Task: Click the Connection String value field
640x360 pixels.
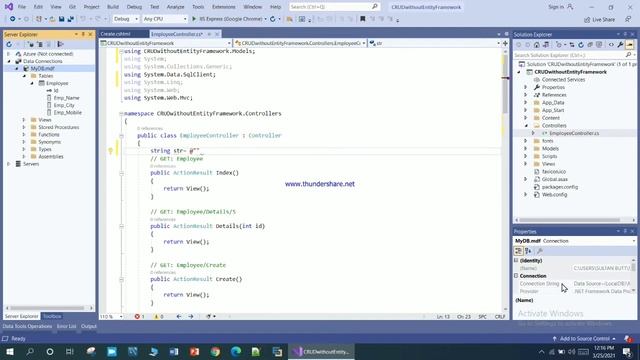Action: click(602, 284)
